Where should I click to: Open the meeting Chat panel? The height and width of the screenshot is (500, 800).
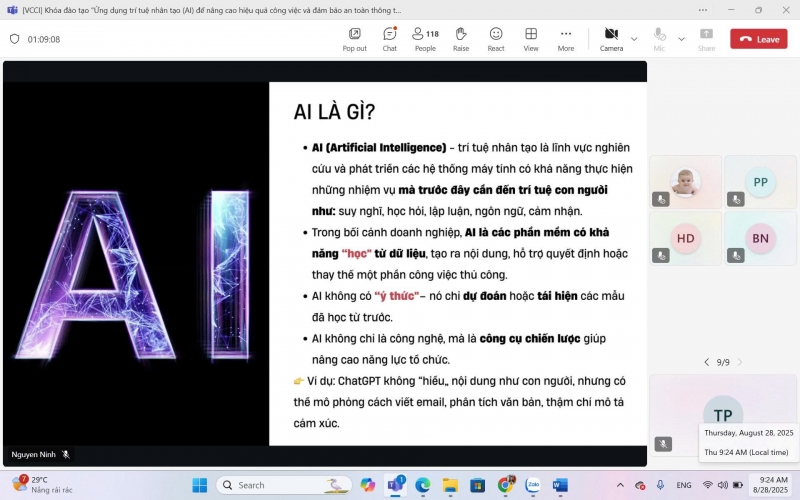point(389,38)
